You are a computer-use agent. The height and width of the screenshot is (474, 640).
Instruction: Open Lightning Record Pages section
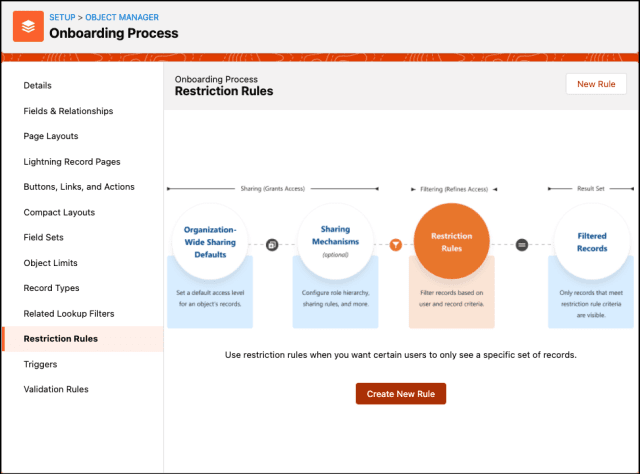(x=71, y=161)
